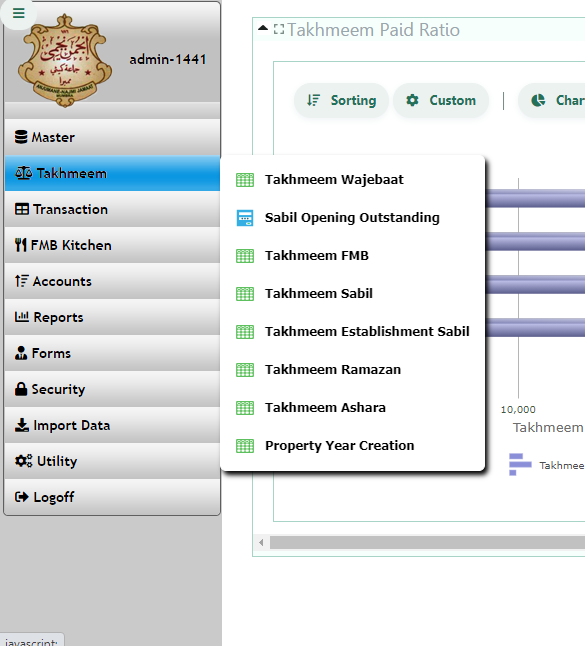
Task: Click the hamburger menu icon
Action: pos(19,13)
